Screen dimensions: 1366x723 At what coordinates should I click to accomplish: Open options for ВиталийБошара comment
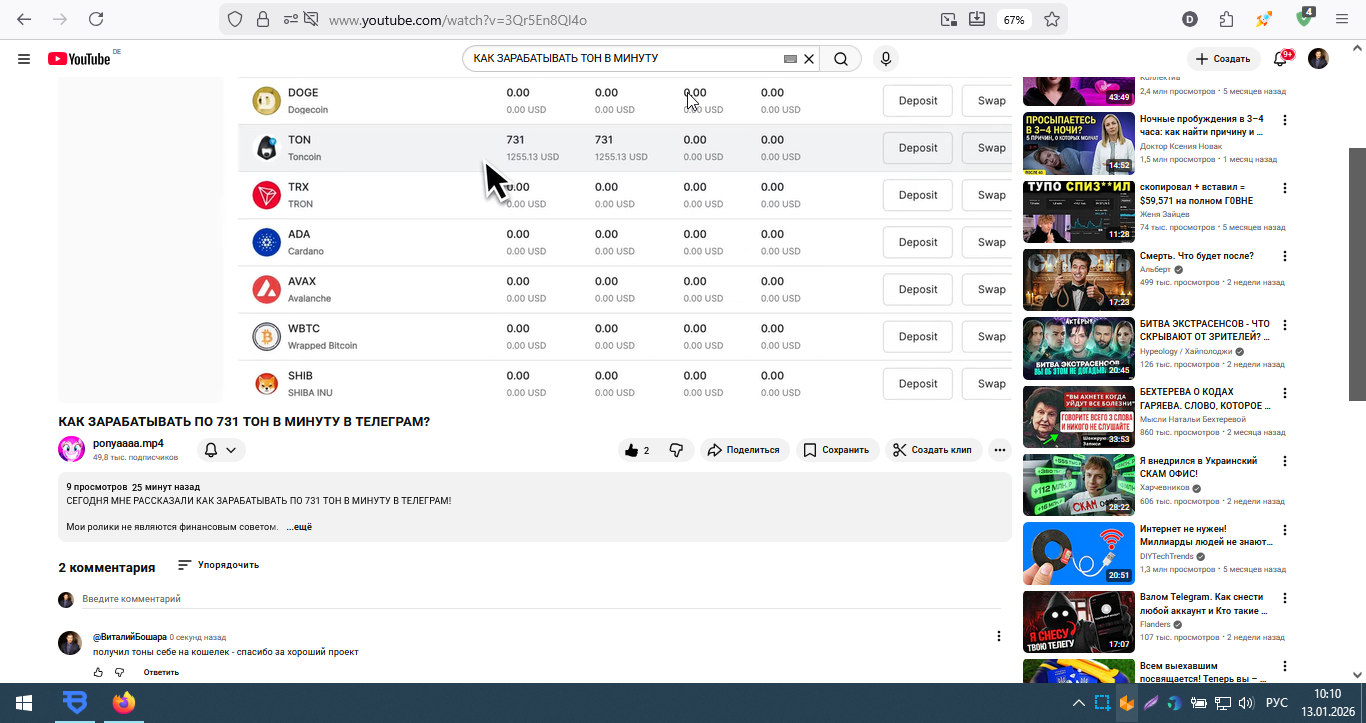point(998,636)
